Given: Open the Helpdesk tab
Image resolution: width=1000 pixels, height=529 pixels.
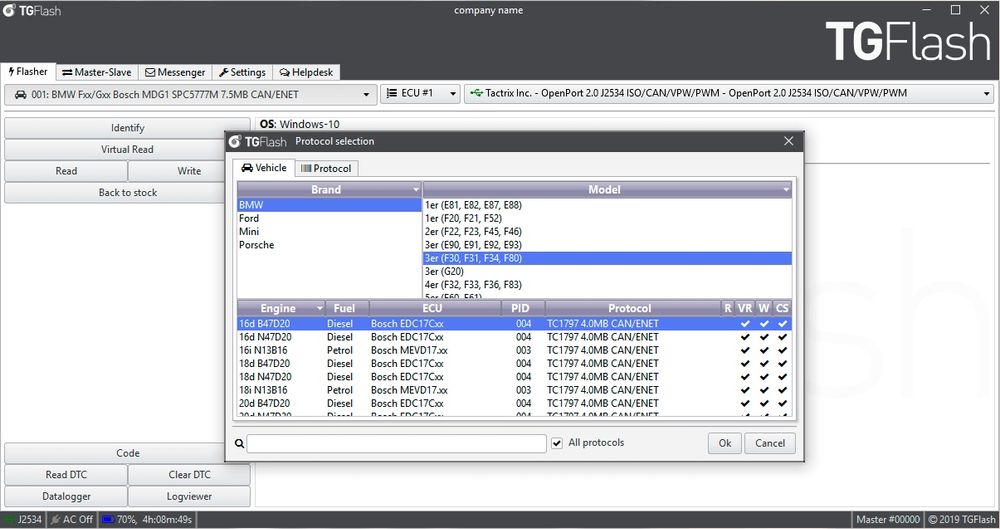Looking at the screenshot, I should point(306,72).
